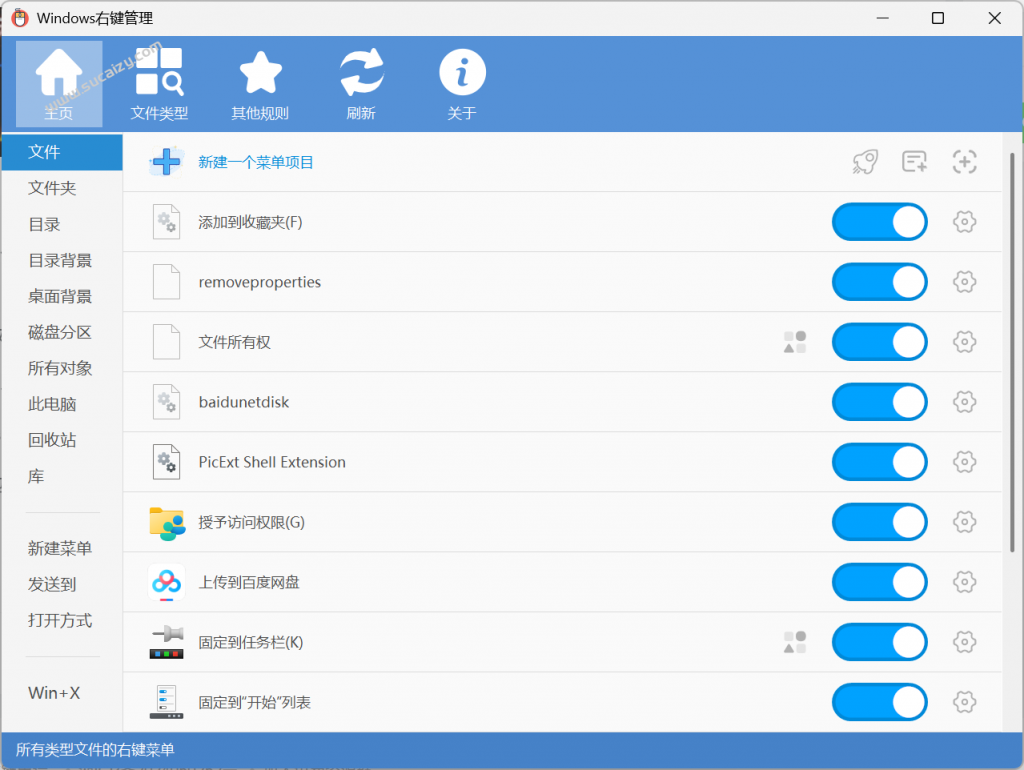
Task: Click the 文件所有权 item label
Action: 234,342
